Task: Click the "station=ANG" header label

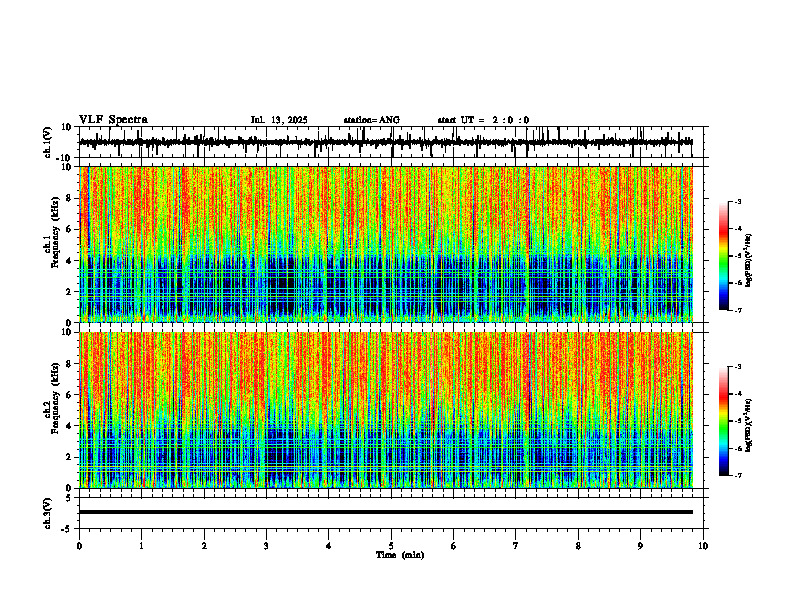Action: click(x=372, y=120)
